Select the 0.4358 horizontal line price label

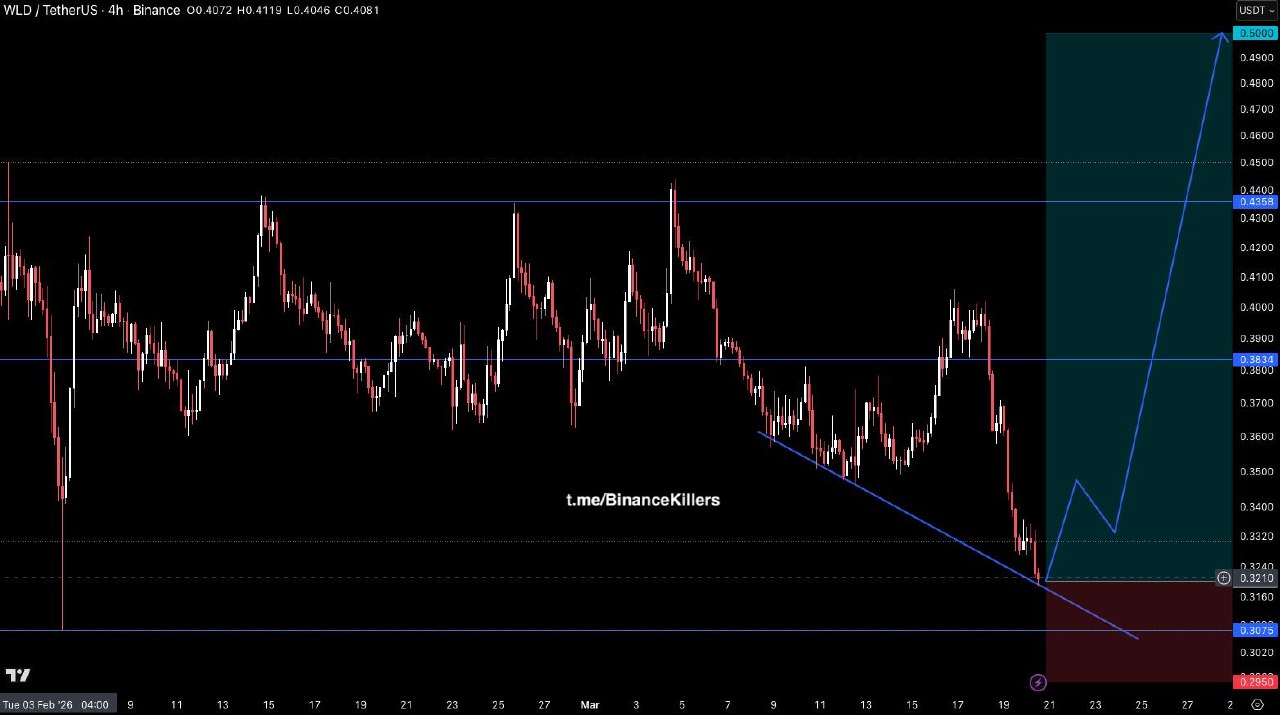[1256, 202]
